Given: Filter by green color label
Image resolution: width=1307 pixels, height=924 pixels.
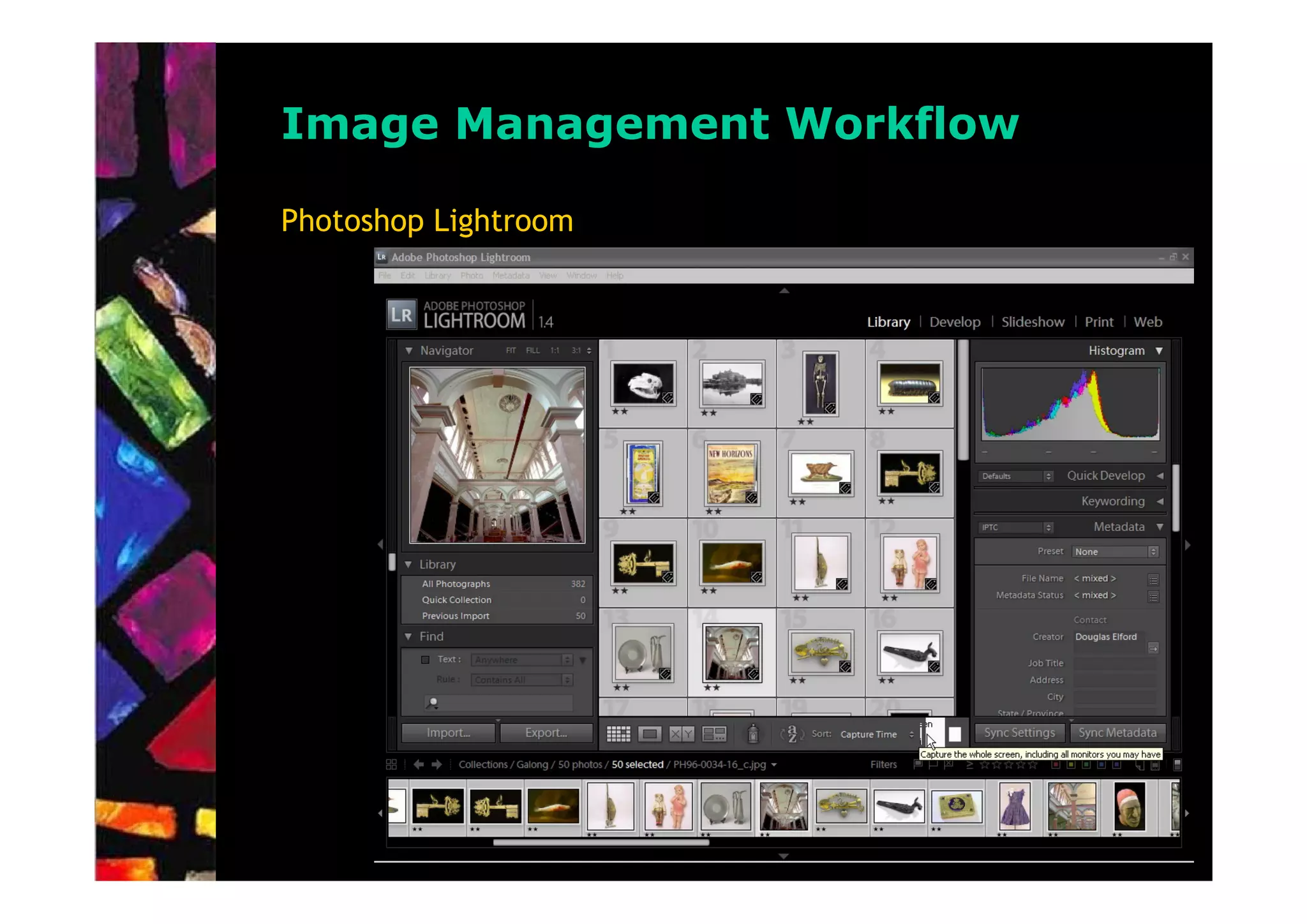Looking at the screenshot, I should click(1086, 764).
